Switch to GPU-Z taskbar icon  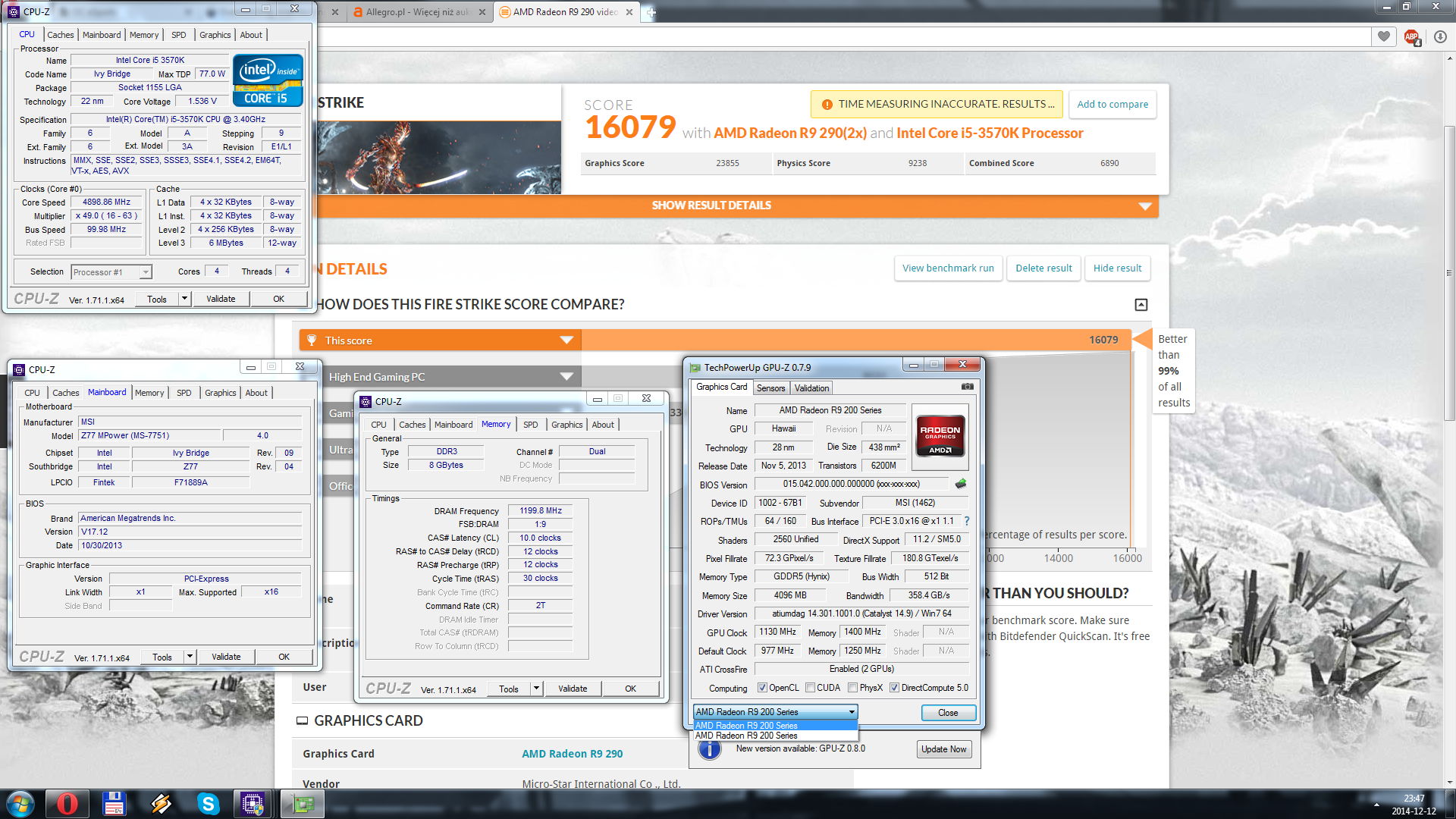303,804
